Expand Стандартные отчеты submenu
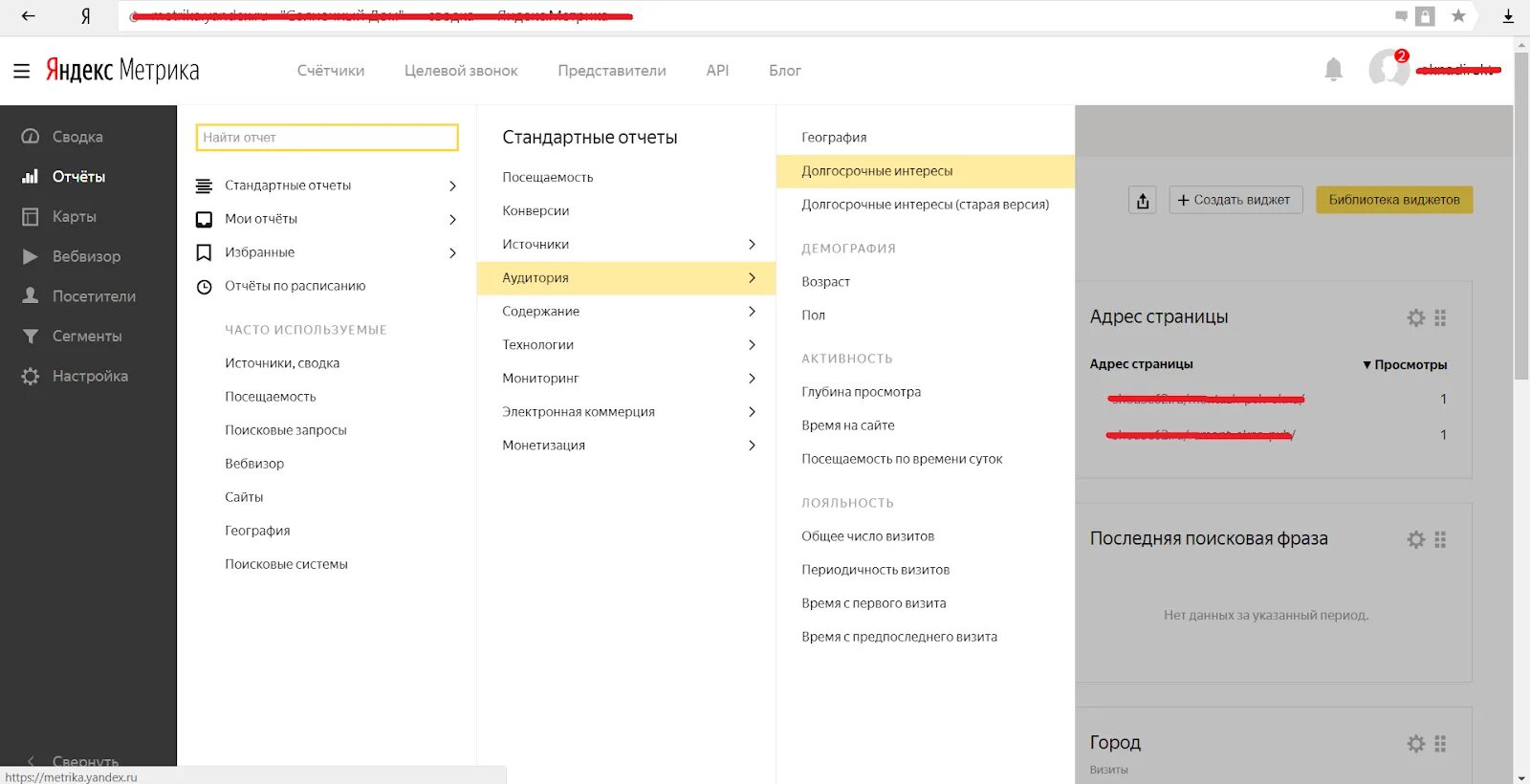The width and height of the screenshot is (1530, 784). [x=325, y=185]
